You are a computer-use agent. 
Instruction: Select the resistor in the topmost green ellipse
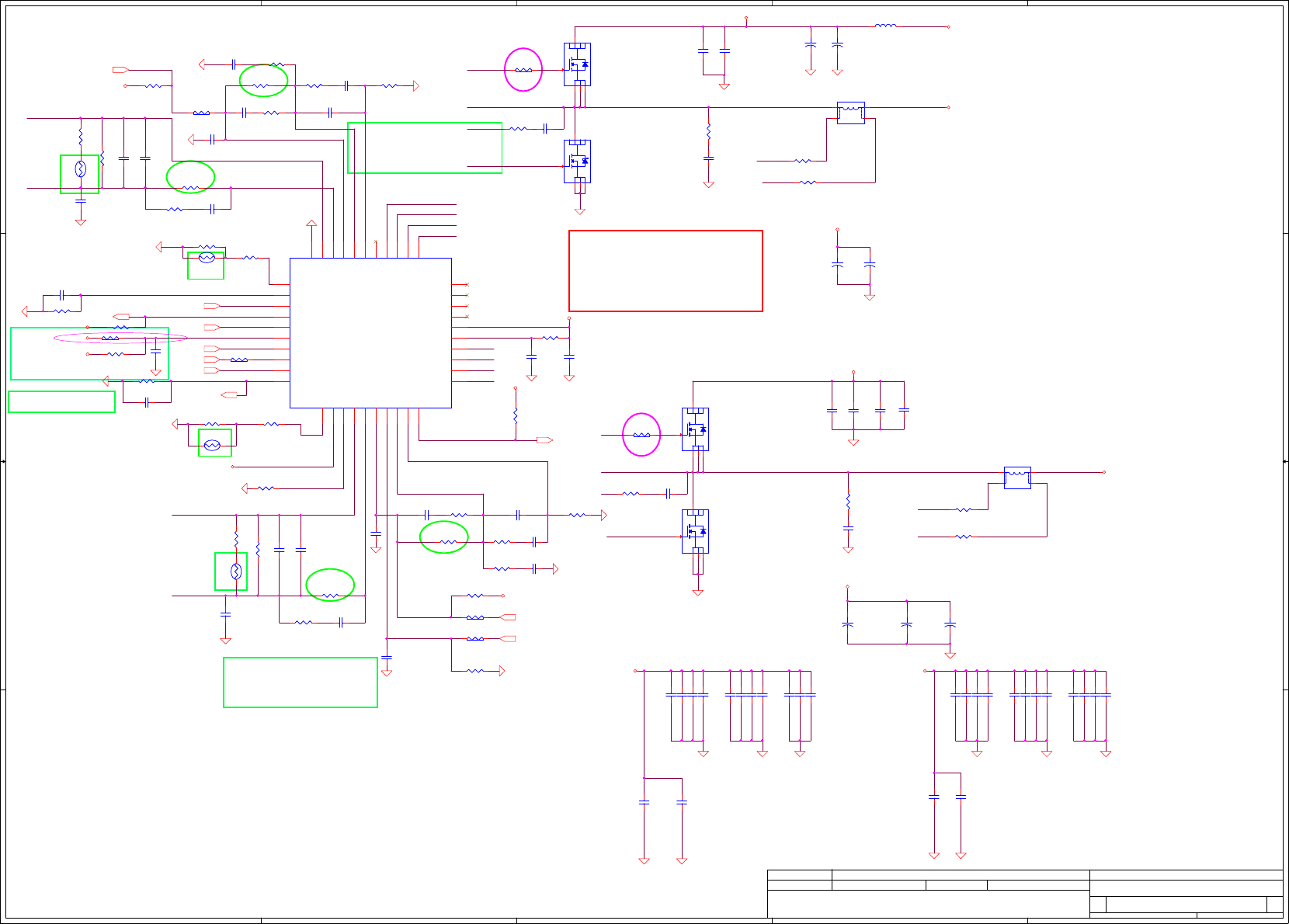[261, 85]
